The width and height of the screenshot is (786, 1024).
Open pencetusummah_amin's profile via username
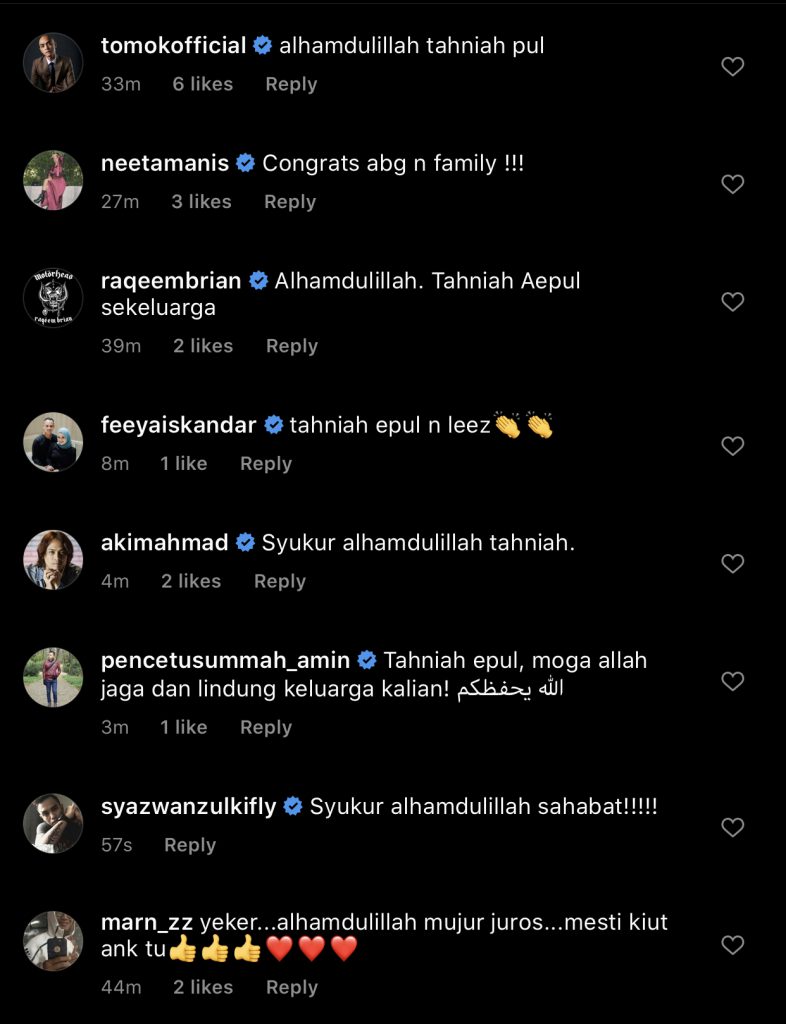point(225,660)
